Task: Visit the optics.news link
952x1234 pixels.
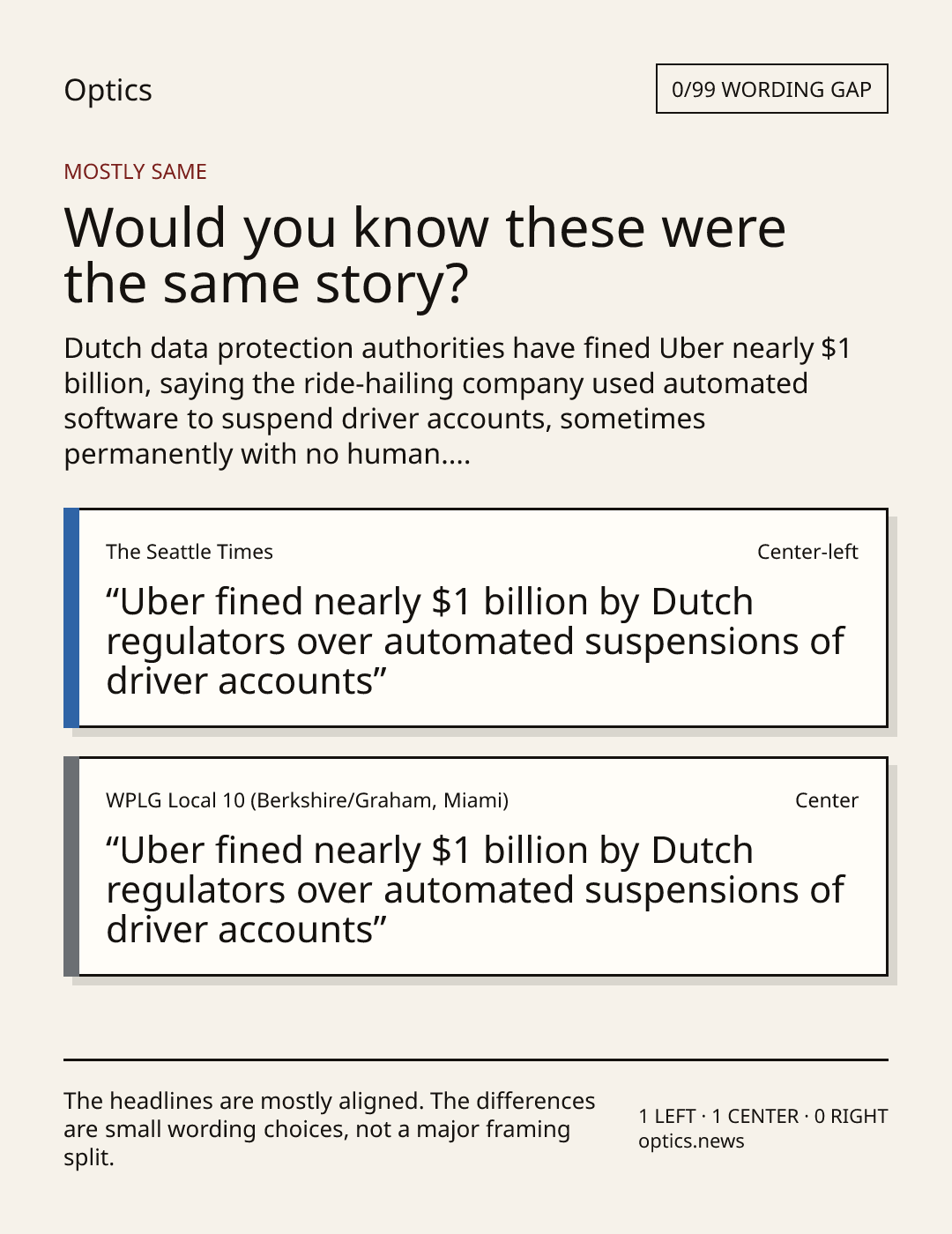Action: point(691,1141)
